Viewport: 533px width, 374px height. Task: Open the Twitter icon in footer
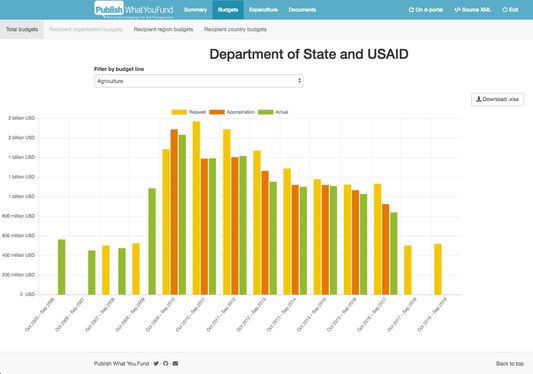[x=156, y=363]
